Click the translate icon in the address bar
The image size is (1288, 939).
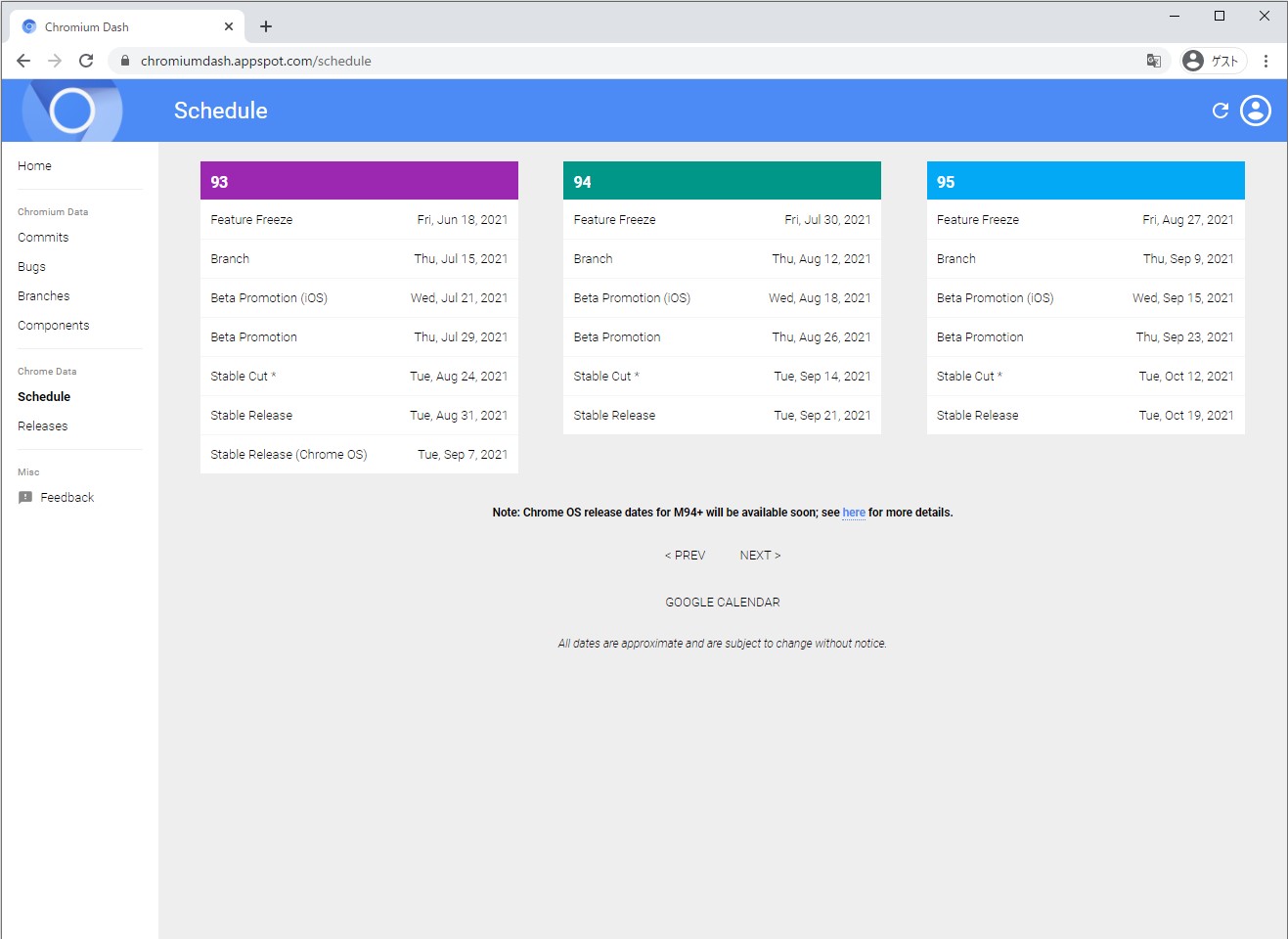coord(1153,61)
